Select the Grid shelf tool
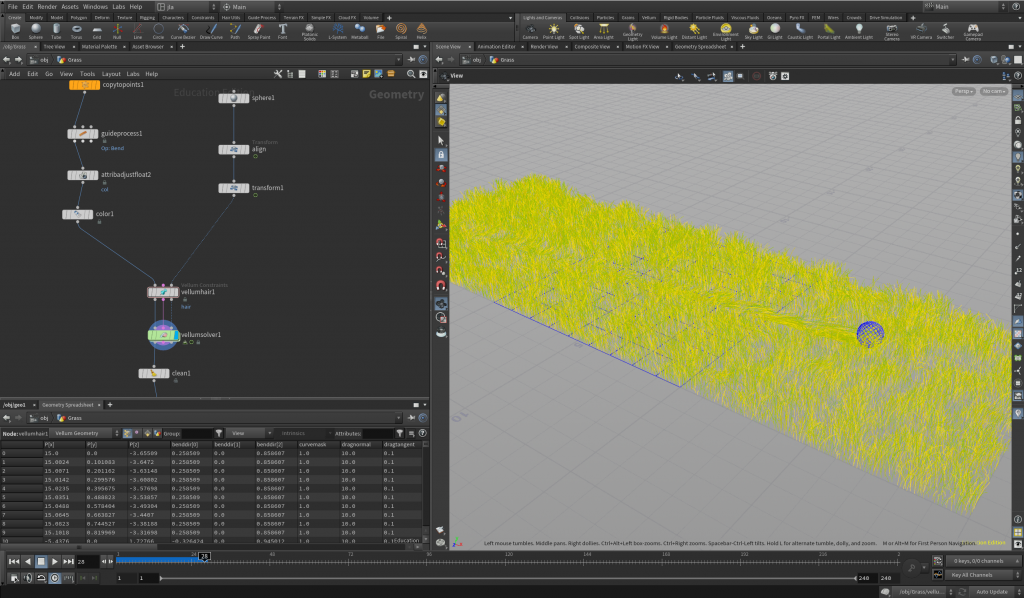 [x=97, y=31]
